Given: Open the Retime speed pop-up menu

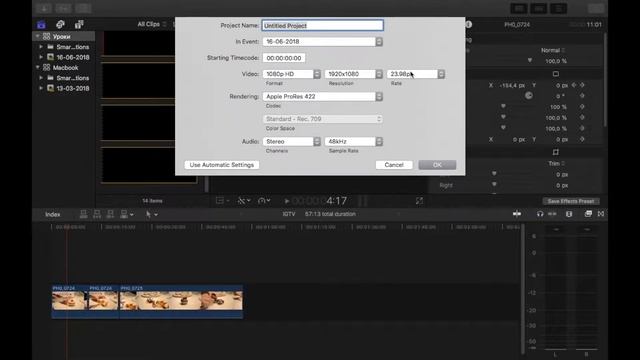Looking at the screenshot, I should (x=264, y=201).
